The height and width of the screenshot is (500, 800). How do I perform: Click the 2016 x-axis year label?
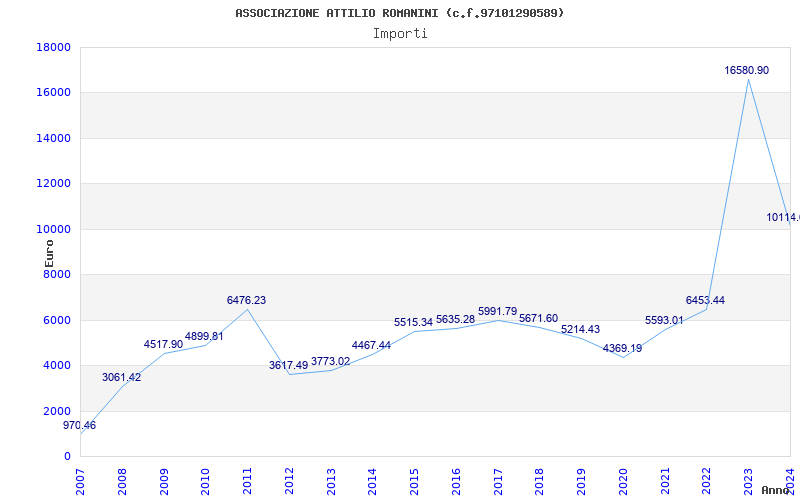456,482
